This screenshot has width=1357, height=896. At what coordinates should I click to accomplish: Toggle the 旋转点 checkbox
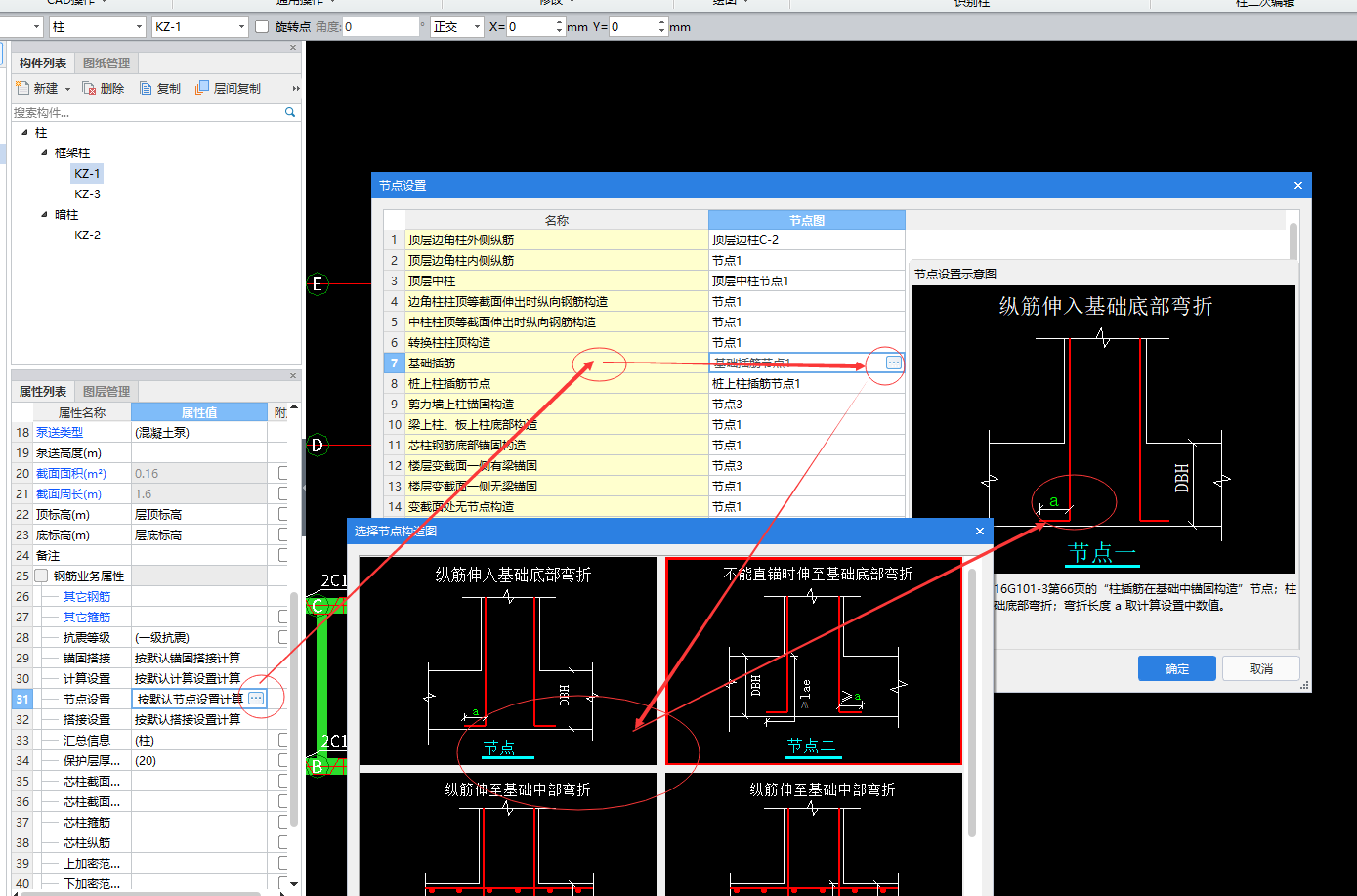coord(262,26)
